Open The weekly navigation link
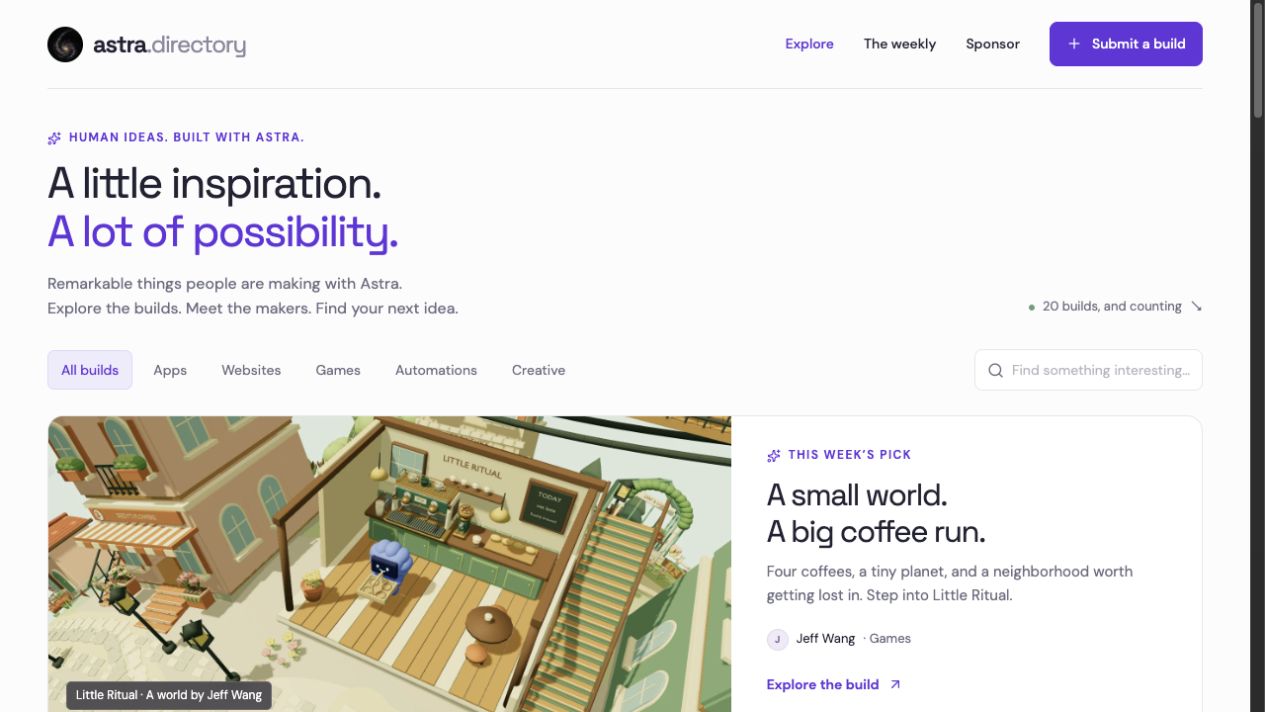 [900, 44]
